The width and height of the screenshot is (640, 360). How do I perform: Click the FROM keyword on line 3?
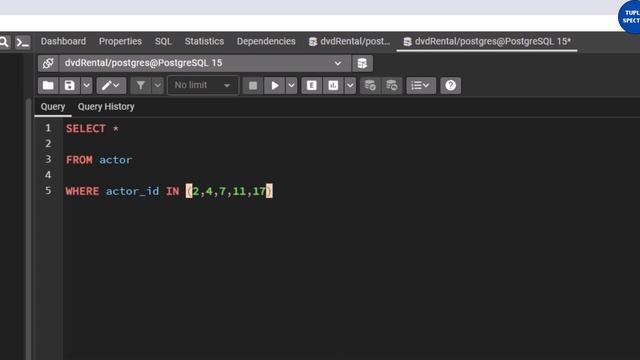[x=79, y=160]
